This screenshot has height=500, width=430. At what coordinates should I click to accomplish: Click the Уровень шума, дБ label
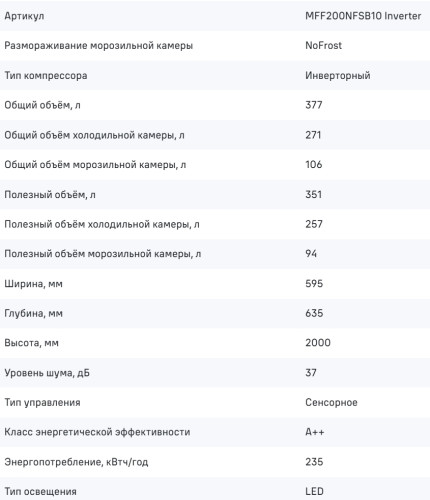click(47, 373)
